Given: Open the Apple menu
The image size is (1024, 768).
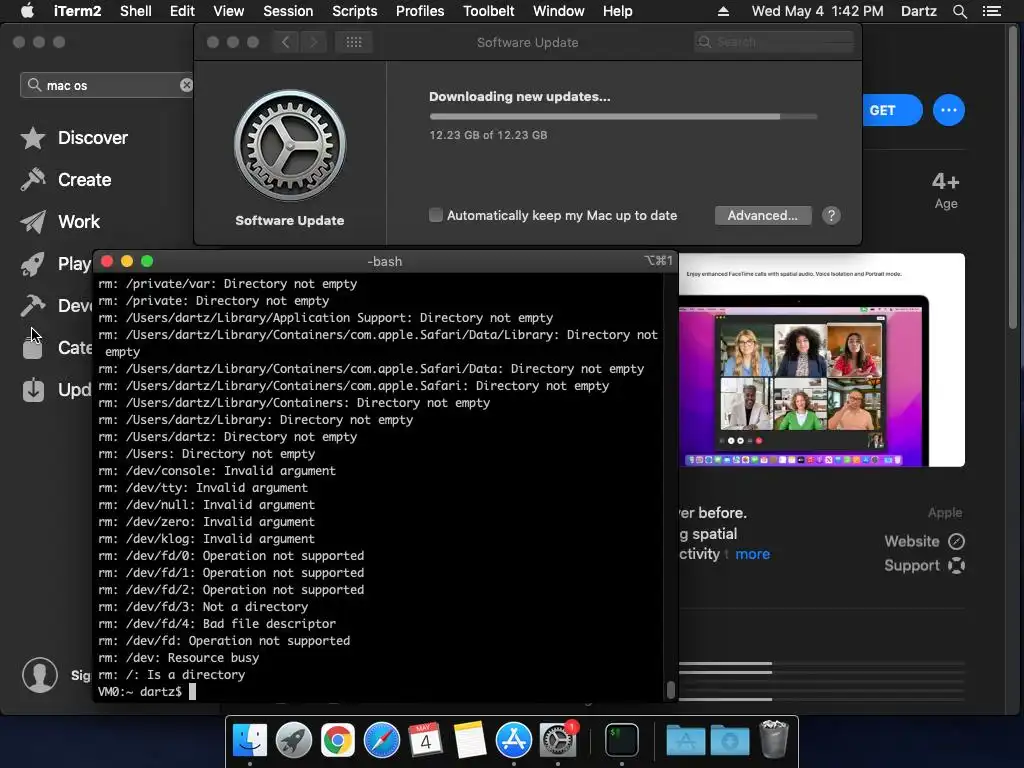Looking at the screenshot, I should coord(27,11).
